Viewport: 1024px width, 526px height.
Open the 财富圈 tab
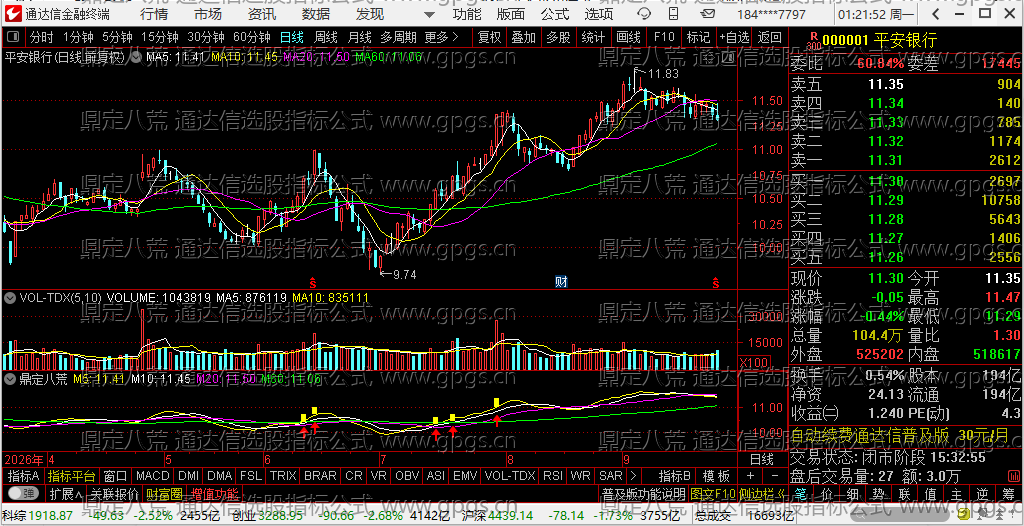(164, 493)
